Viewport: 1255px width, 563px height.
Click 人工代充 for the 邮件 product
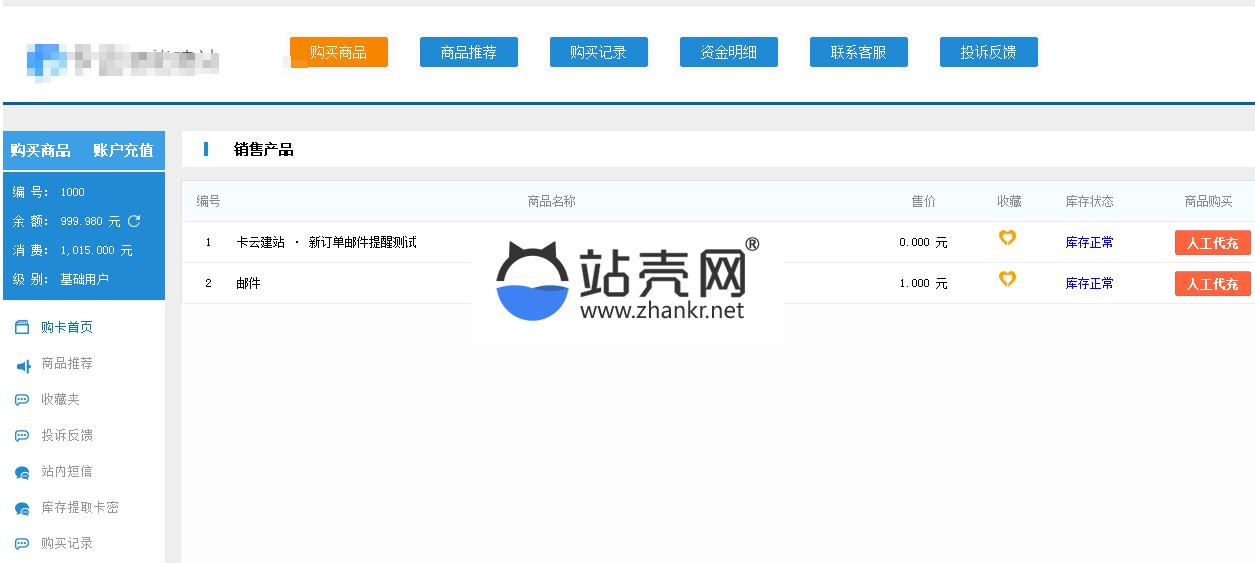coord(1212,284)
